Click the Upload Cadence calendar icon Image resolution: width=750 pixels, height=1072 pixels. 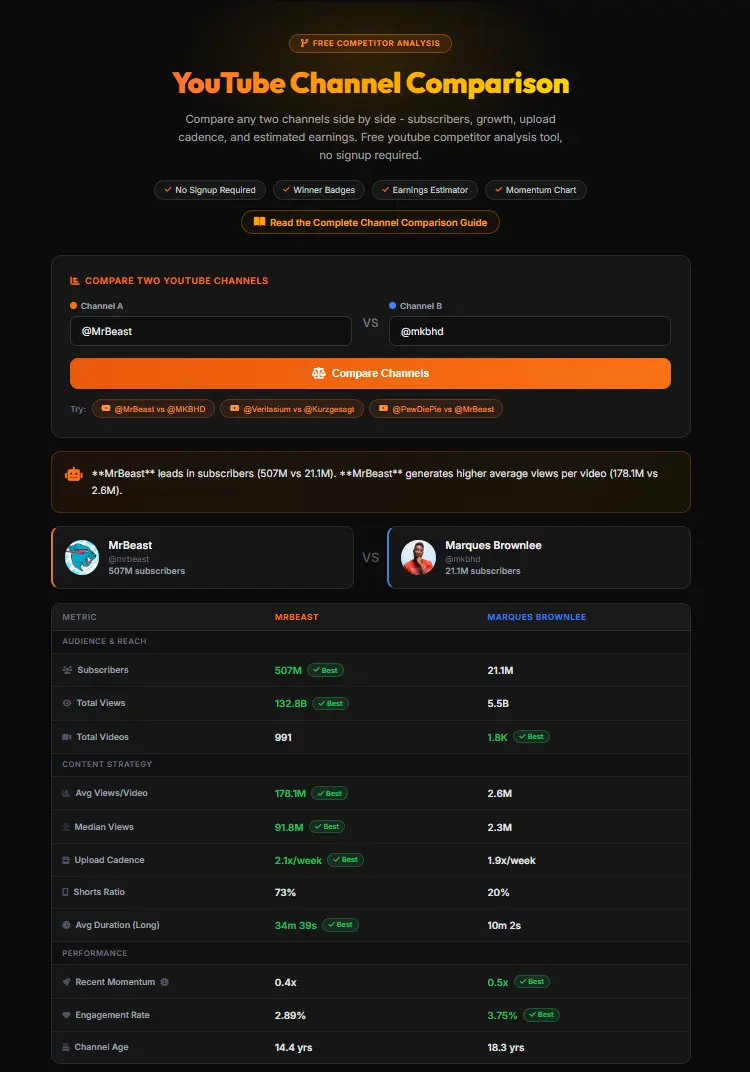[x=66, y=860]
